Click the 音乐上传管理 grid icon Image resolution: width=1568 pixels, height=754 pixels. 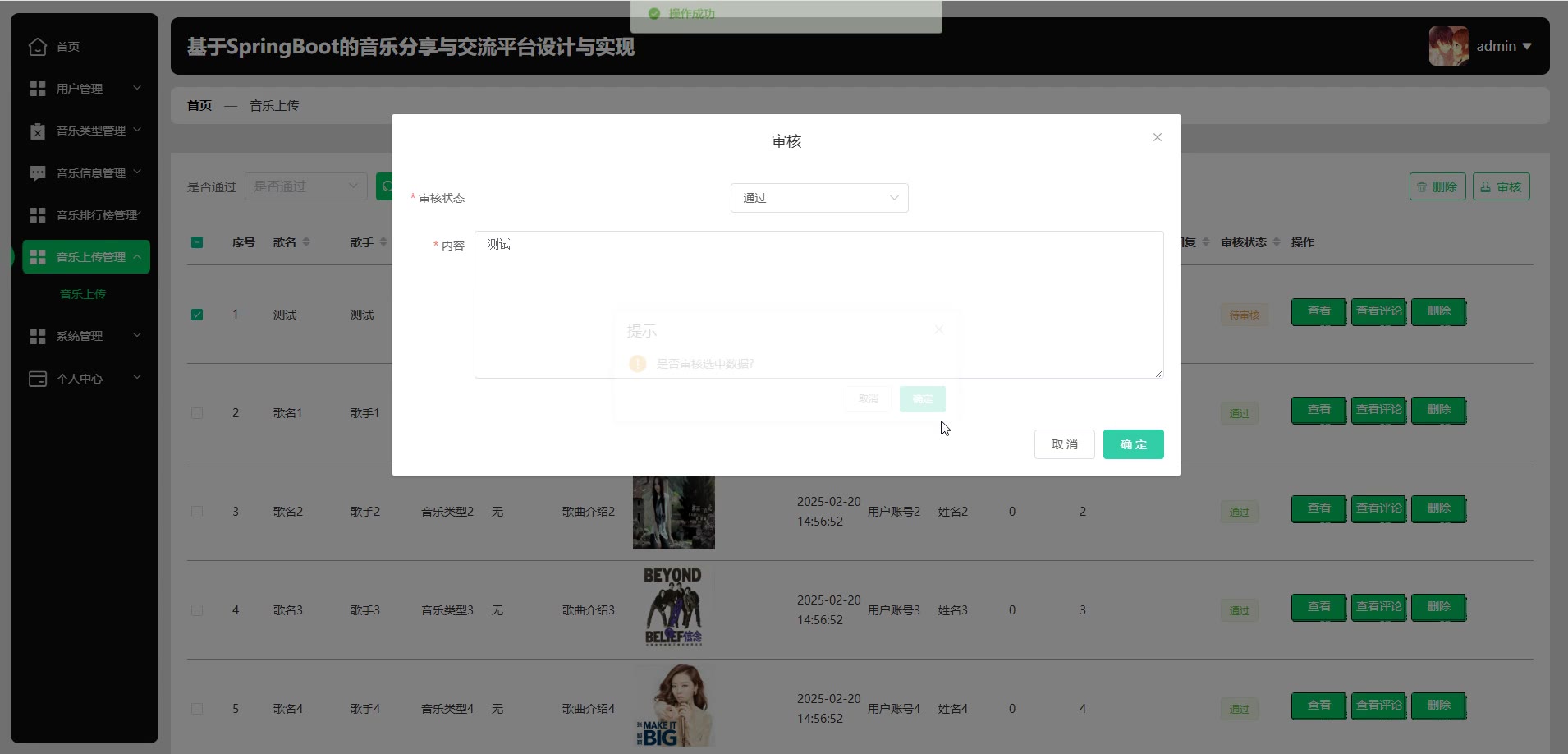tap(38, 257)
